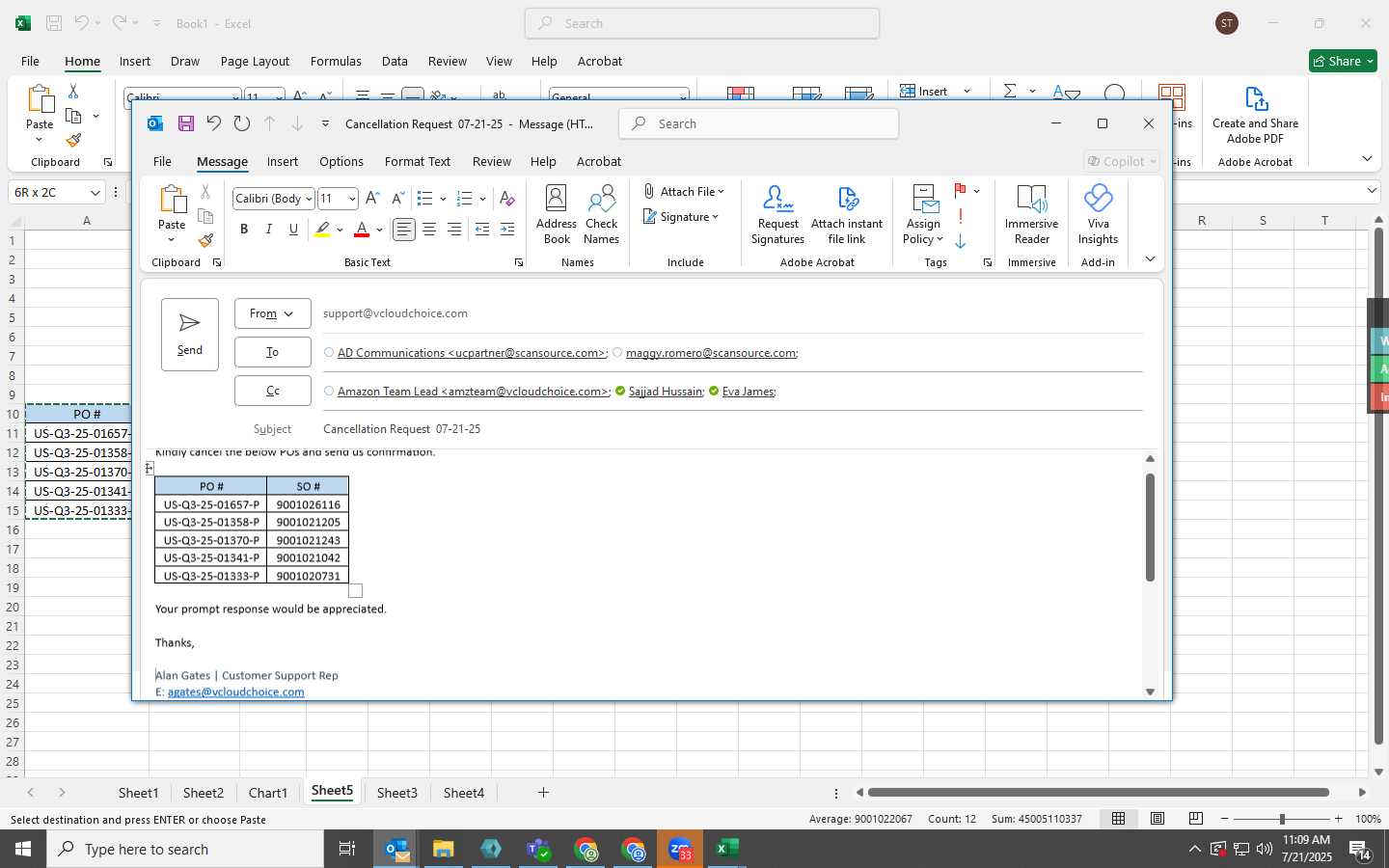Click the Excel Name Box dropdown

coord(95,192)
